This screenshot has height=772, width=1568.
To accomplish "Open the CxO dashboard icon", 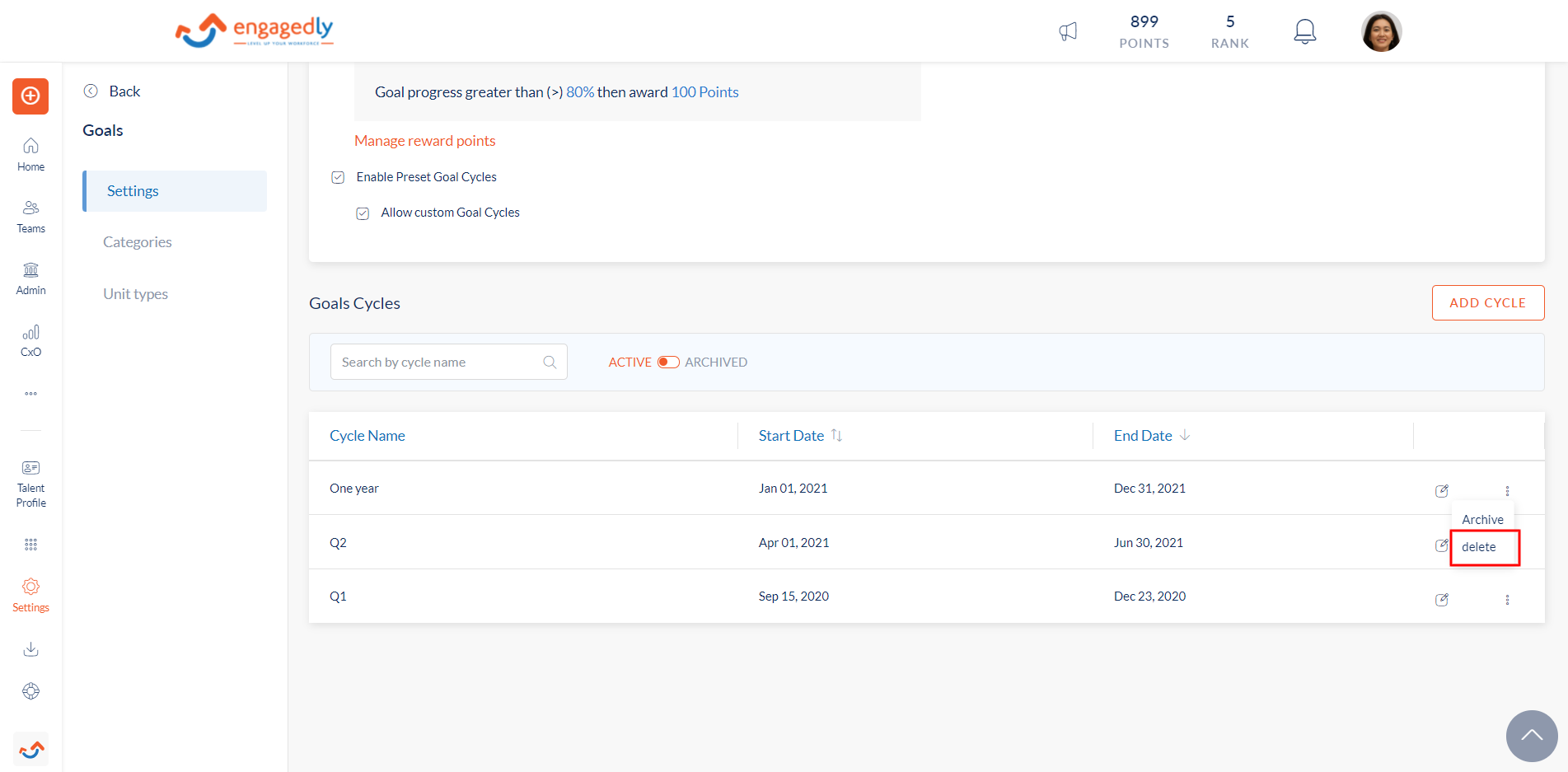I will coord(30,340).
